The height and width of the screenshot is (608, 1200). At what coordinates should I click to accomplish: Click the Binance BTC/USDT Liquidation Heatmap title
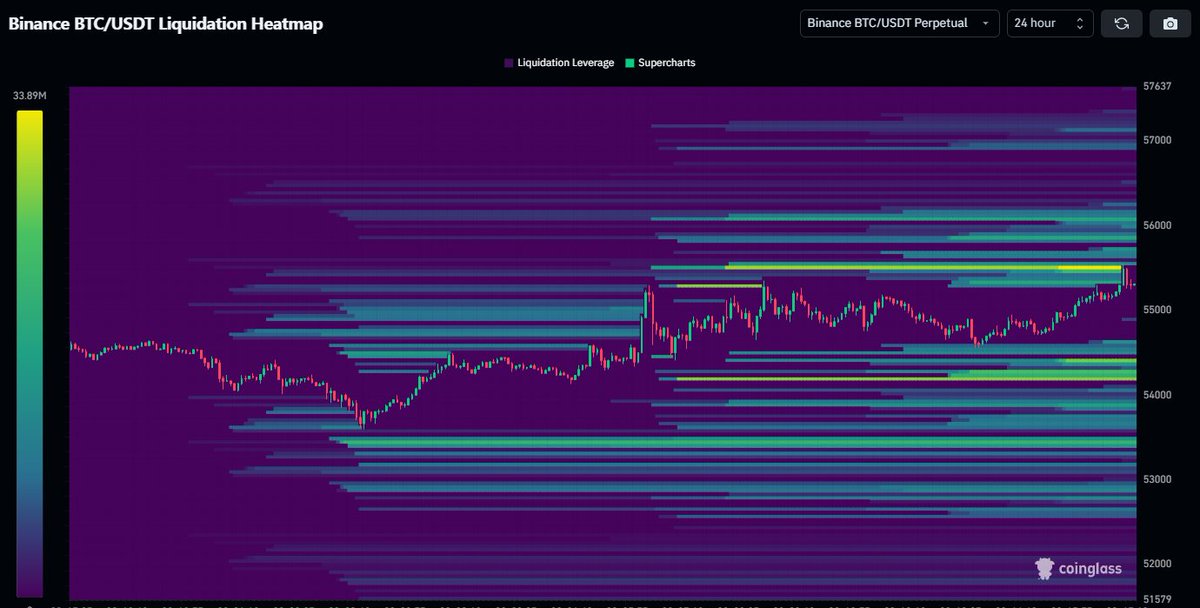(x=166, y=24)
